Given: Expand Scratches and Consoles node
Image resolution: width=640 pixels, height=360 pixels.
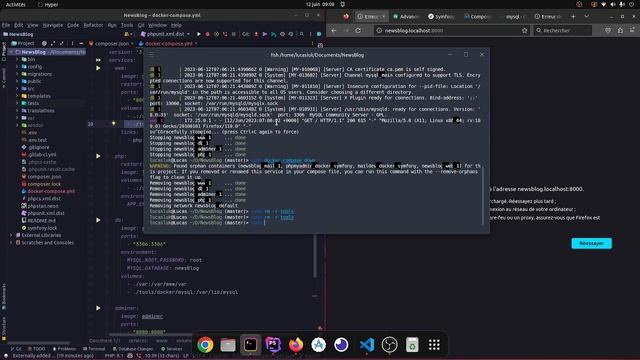Looking at the screenshot, I should pos(11,243).
